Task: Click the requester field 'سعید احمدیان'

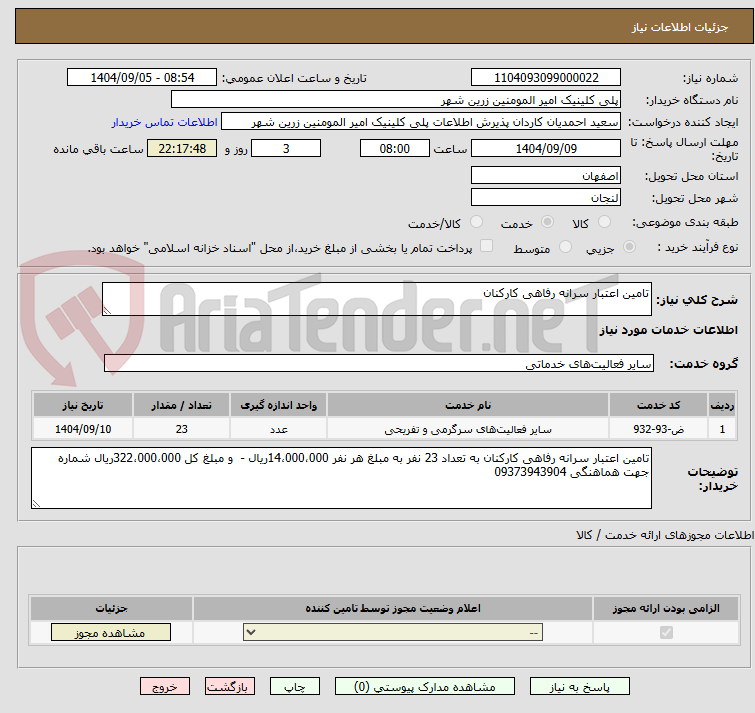Action: click(421, 122)
